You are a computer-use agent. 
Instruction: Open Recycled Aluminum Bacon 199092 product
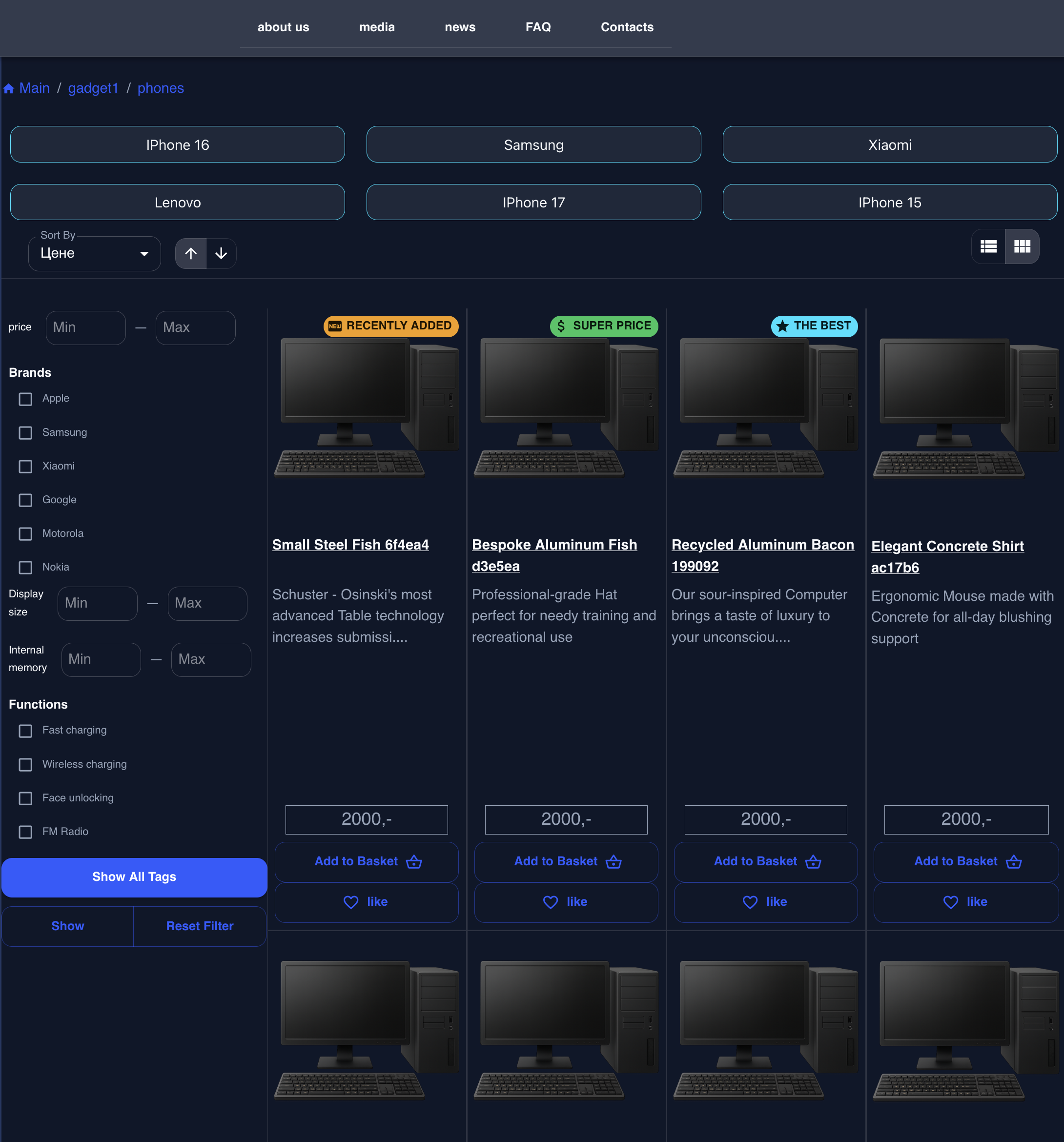[763, 555]
